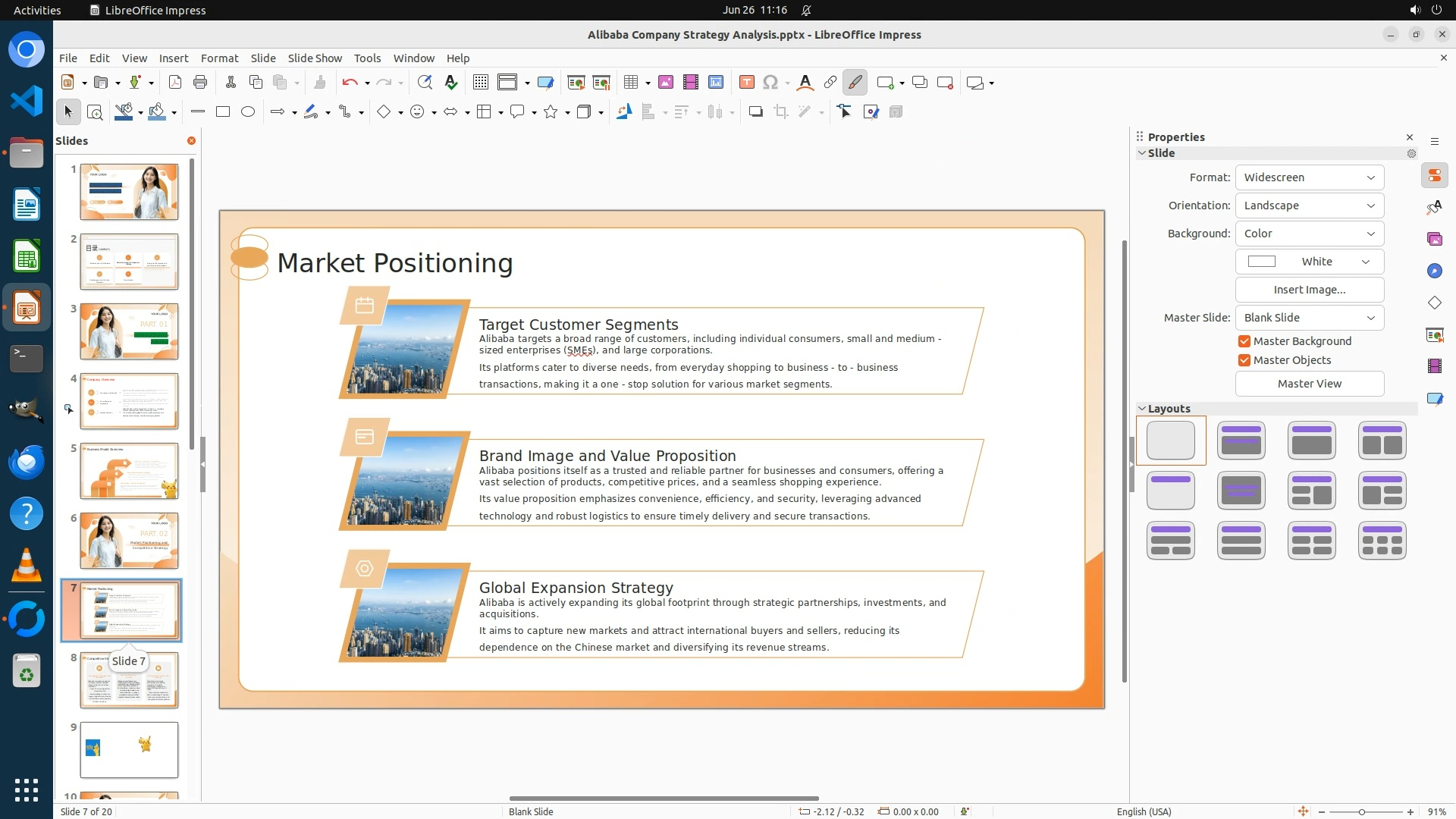Viewport: 1456px width, 819px height.
Task: Select the Ellipse drawing tool
Action: pyautogui.click(x=248, y=112)
